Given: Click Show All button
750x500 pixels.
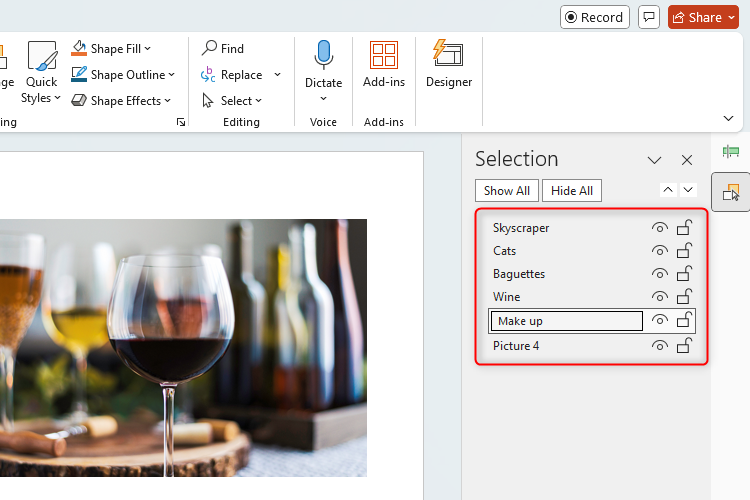Looking at the screenshot, I should point(507,190).
